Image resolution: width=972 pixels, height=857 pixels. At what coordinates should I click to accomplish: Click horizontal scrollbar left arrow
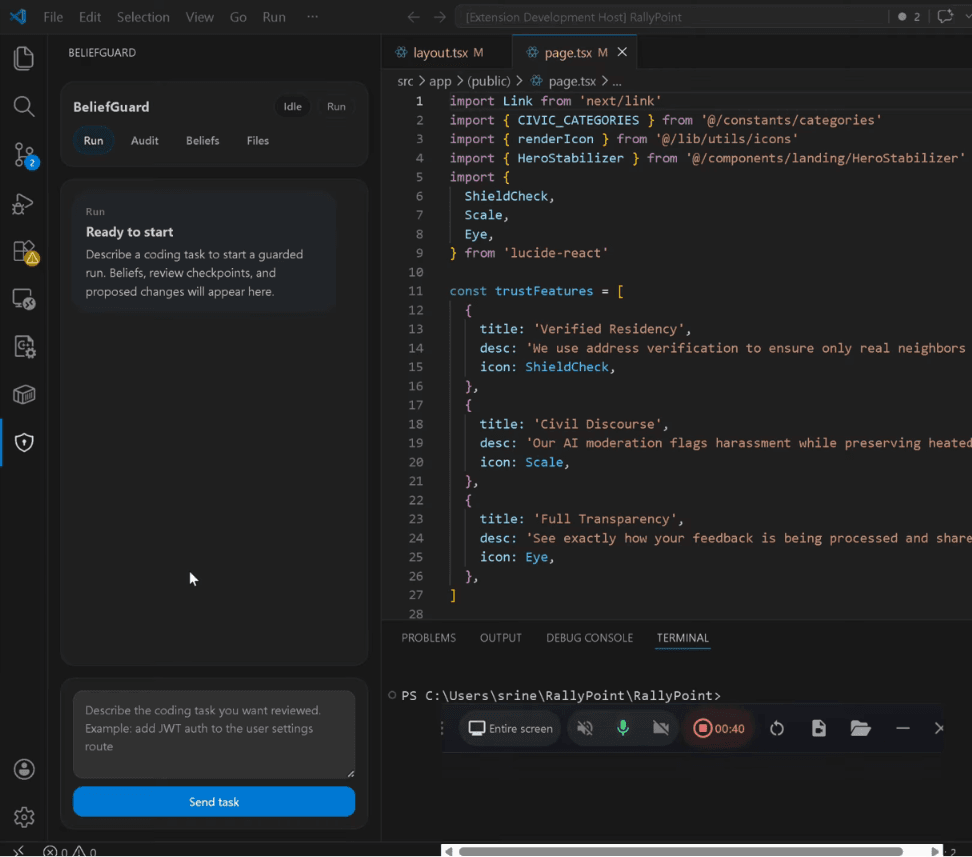(x=449, y=851)
